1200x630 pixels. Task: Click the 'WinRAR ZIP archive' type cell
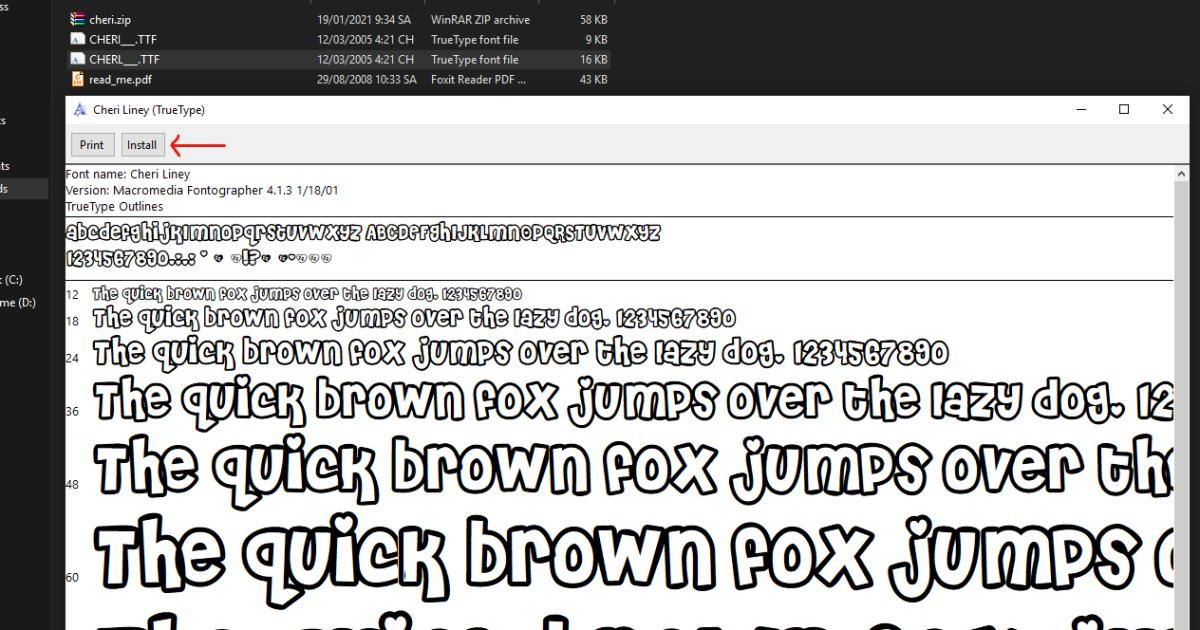pyautogui.click(x=480, y=19)
